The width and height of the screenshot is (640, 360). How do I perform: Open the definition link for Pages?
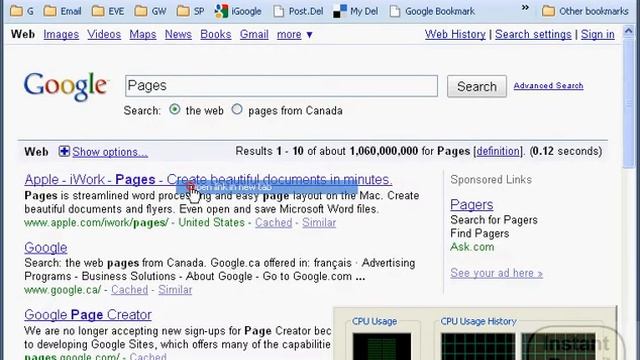498,151
